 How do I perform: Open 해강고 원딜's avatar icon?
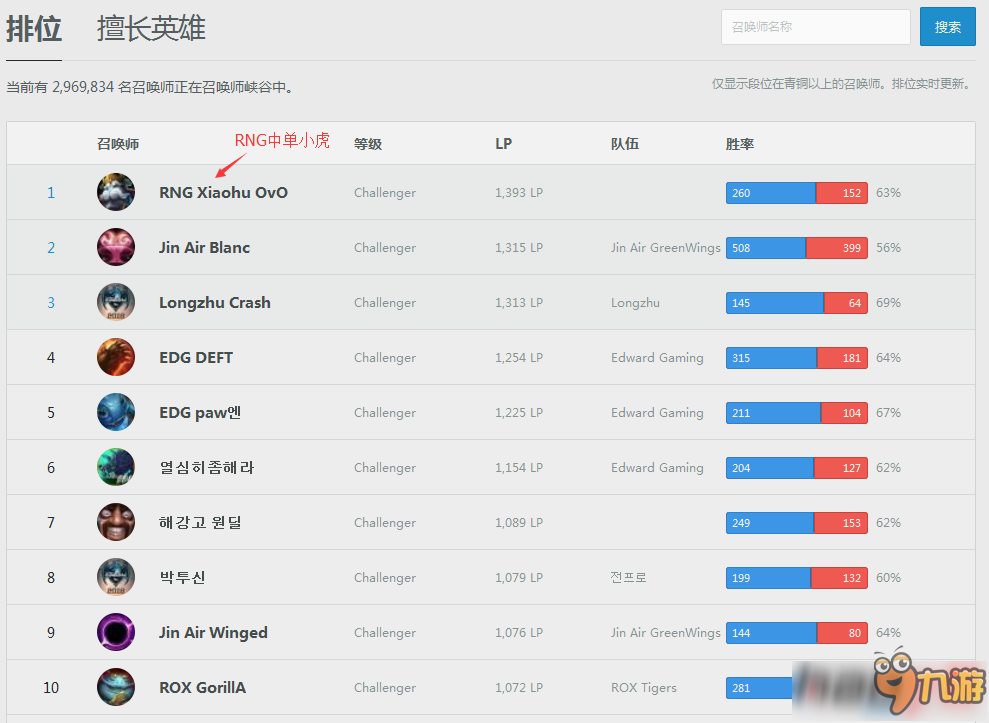click(116, 522)
